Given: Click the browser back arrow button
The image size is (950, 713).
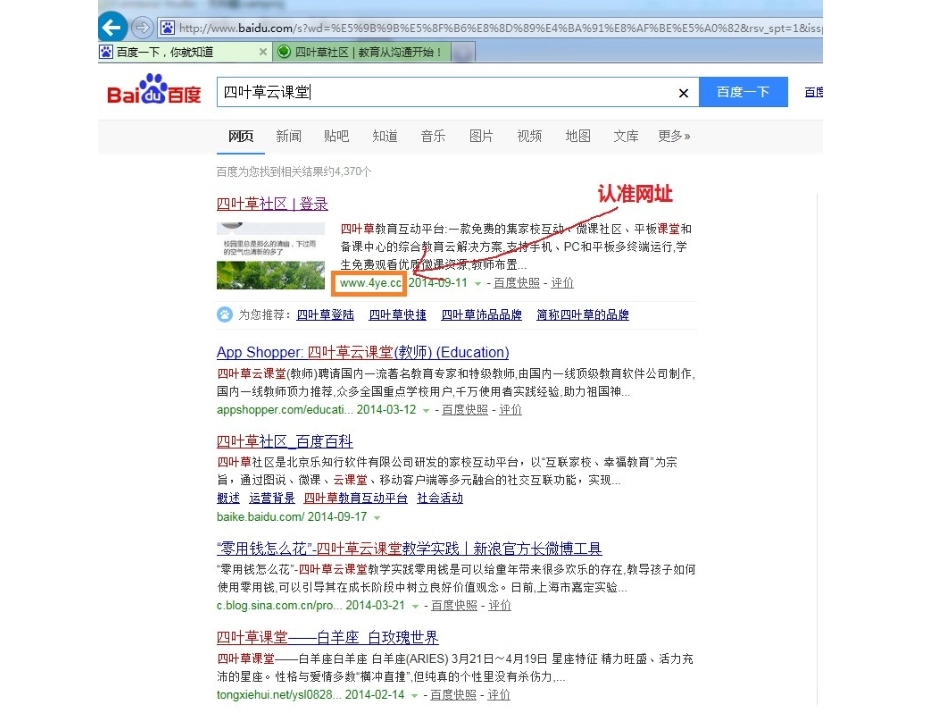Looking at the screenshot, I should click(112, 27).
